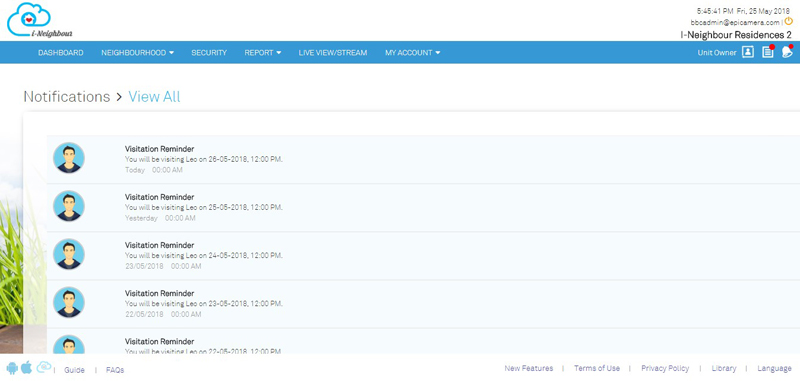Image resolution: width=800 pixels, height=381 pixels.
Task: Click the '23/05/2018 00:00 AM' timestamp
Action: click(x=163, y=266)
